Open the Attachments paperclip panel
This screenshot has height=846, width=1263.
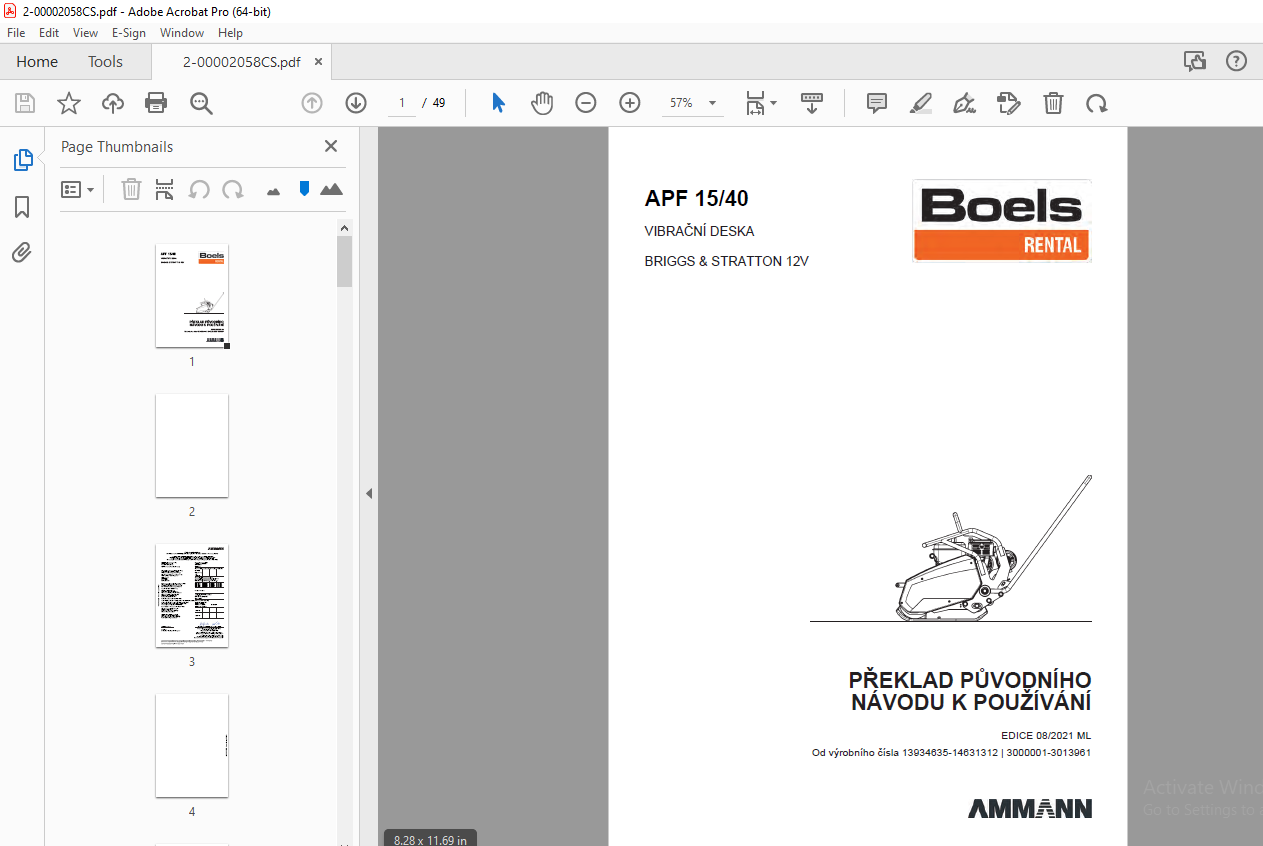pos(22,252)
